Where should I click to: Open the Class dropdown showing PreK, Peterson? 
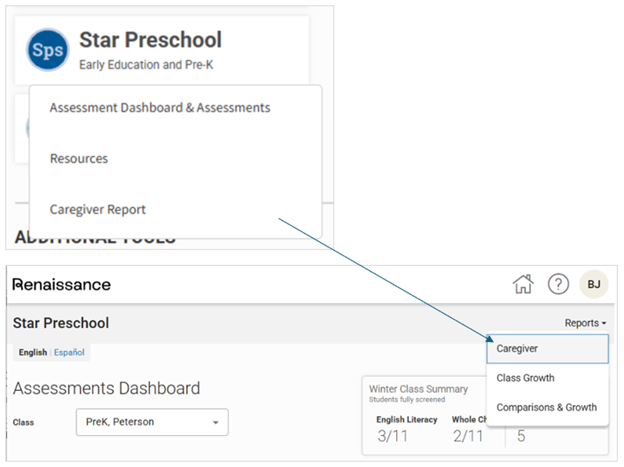coord(152,422)
